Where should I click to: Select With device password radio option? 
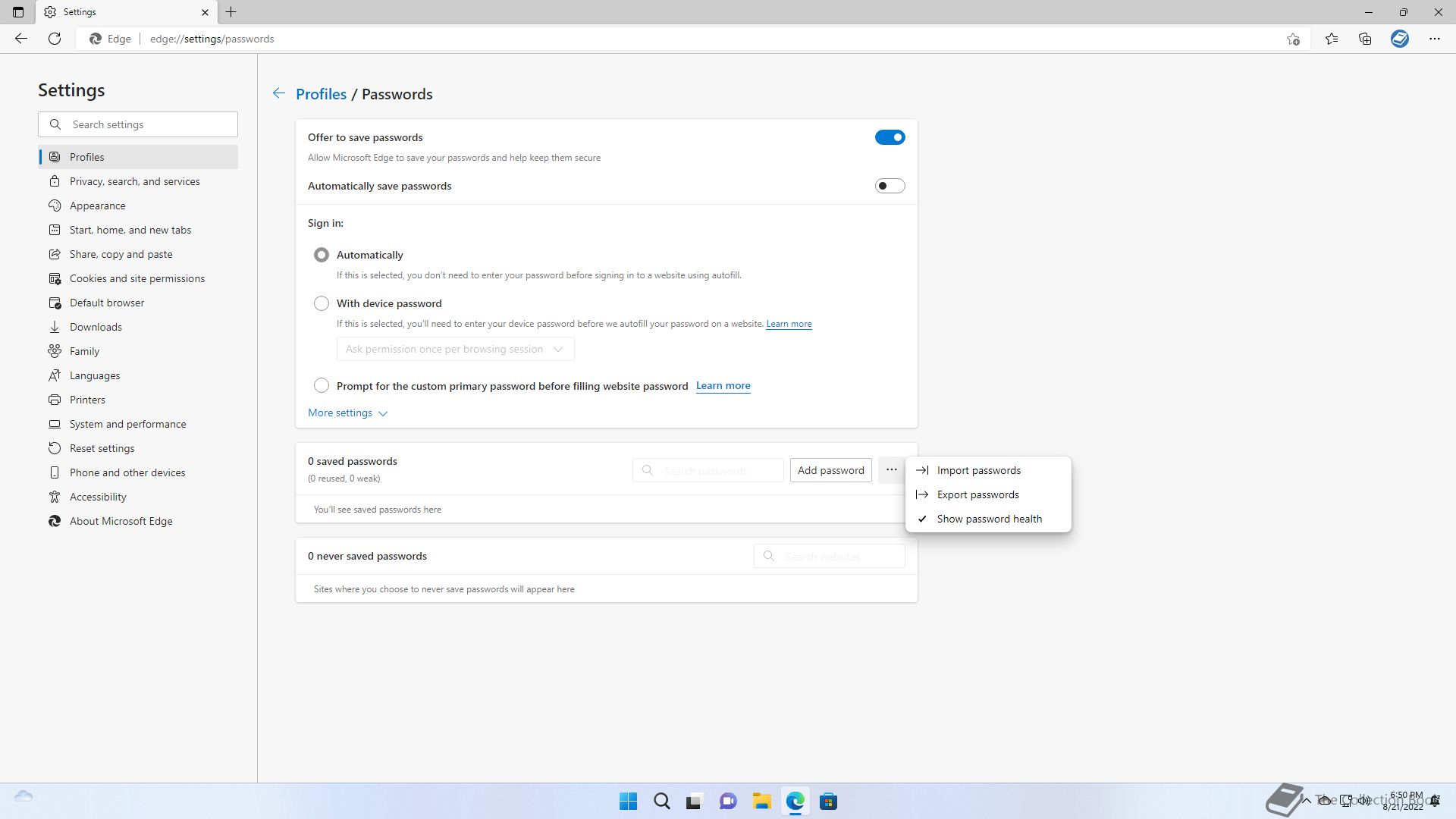(x=322, y=303)
